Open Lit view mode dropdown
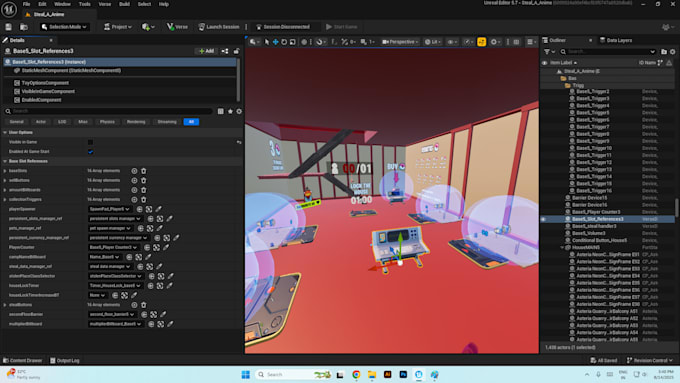680x383 pixels. [432, 42]
